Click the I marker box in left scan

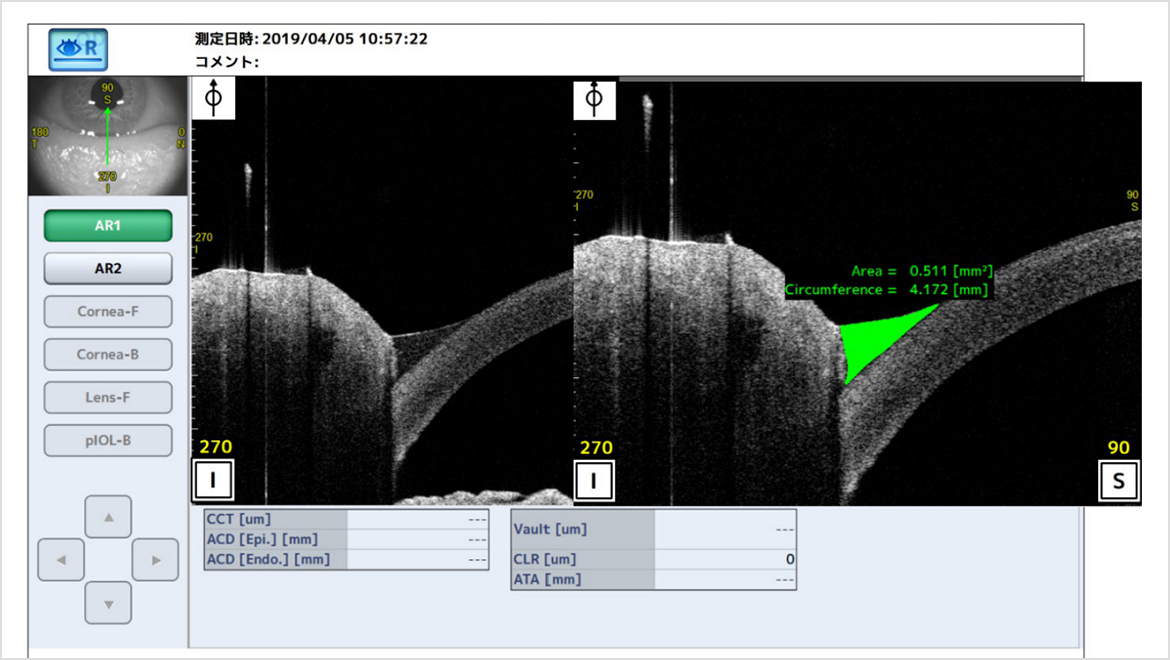213,481
